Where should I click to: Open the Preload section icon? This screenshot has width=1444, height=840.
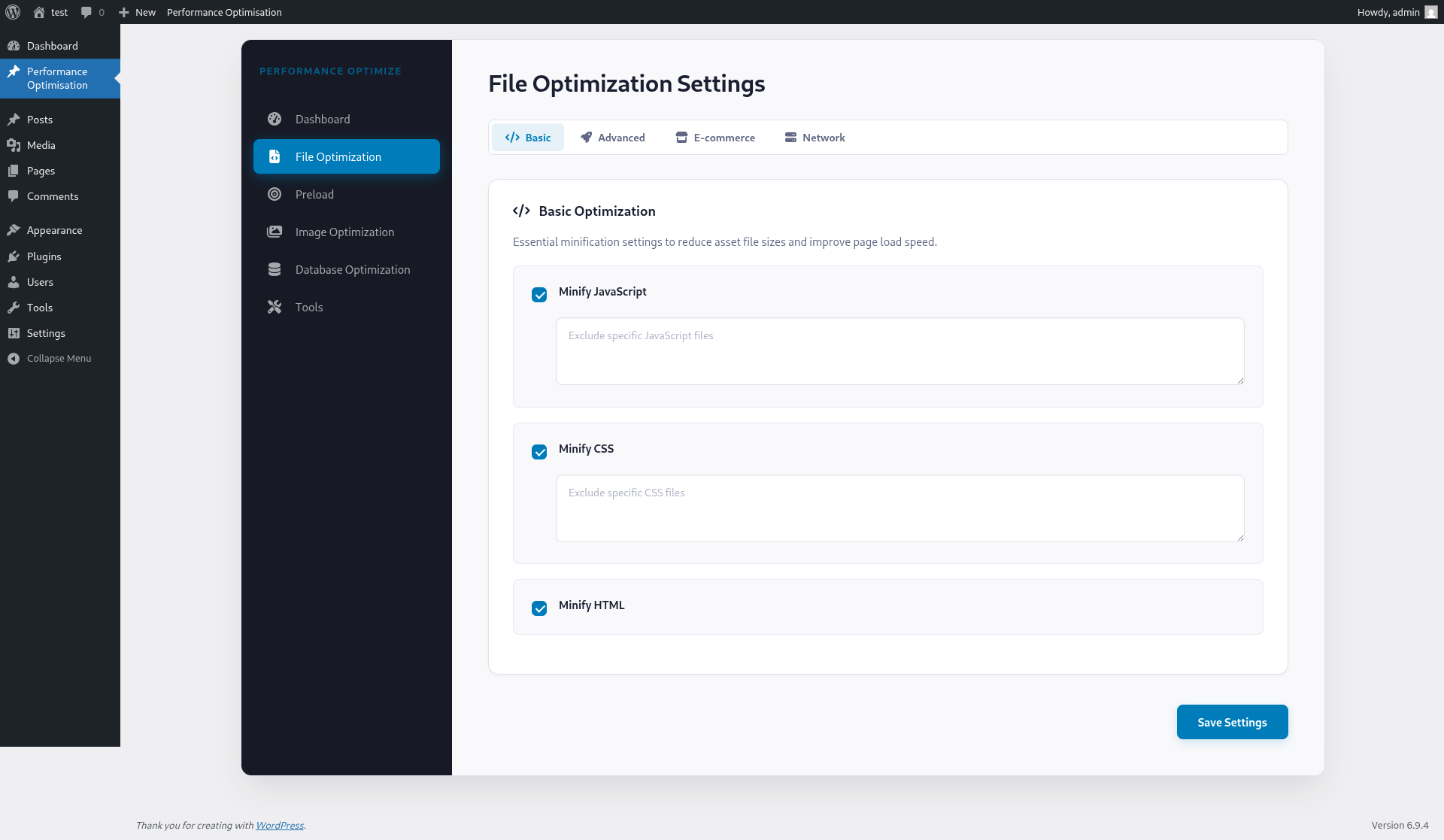click(275, 194)
